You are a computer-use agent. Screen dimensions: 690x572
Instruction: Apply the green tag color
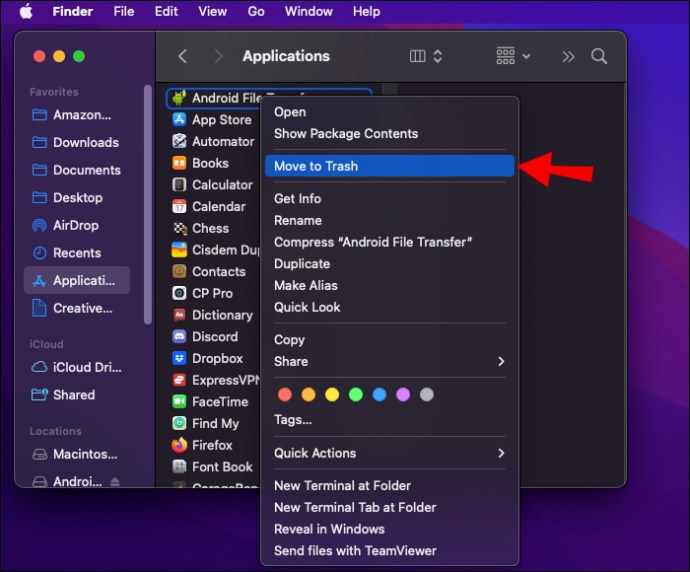(x=356, y=394)
